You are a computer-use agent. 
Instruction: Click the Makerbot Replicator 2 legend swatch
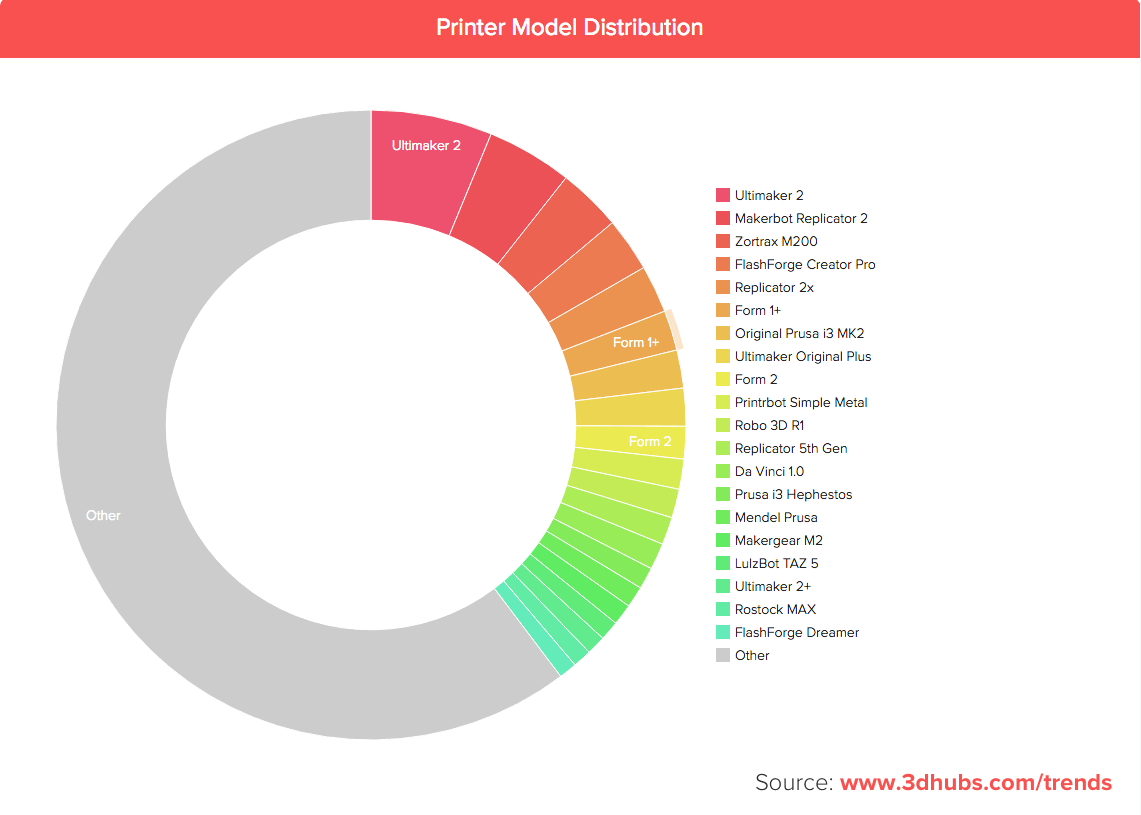[x=723, y=218]
